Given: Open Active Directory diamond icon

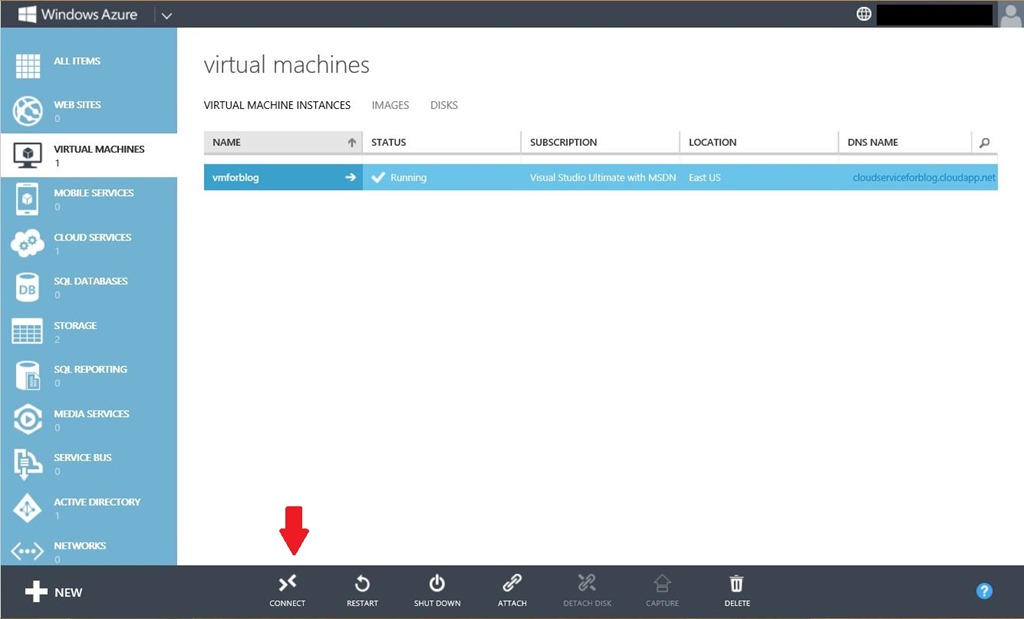Looking at the screenshot, I should (x=27, y=508).
